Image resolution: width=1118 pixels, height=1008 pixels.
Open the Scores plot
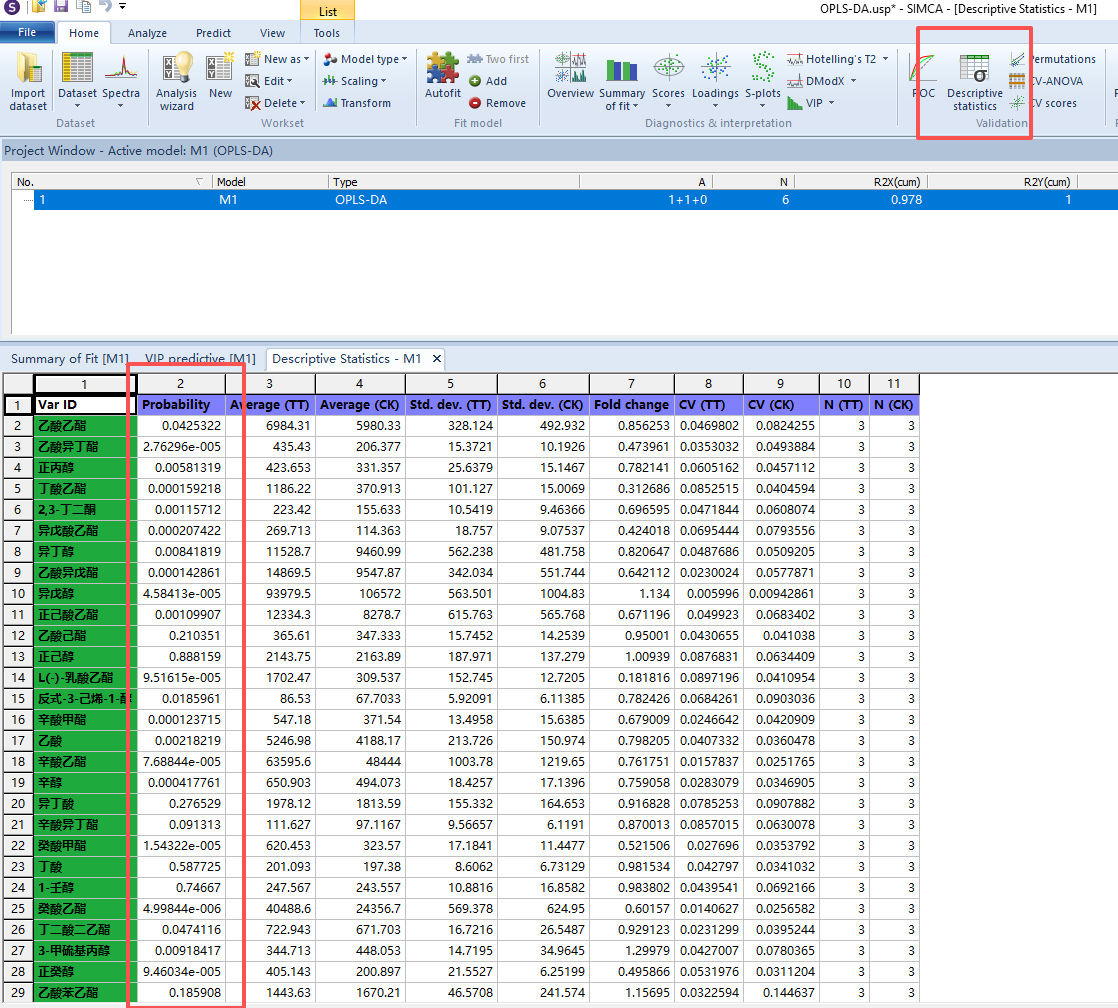tap(668, 78)
